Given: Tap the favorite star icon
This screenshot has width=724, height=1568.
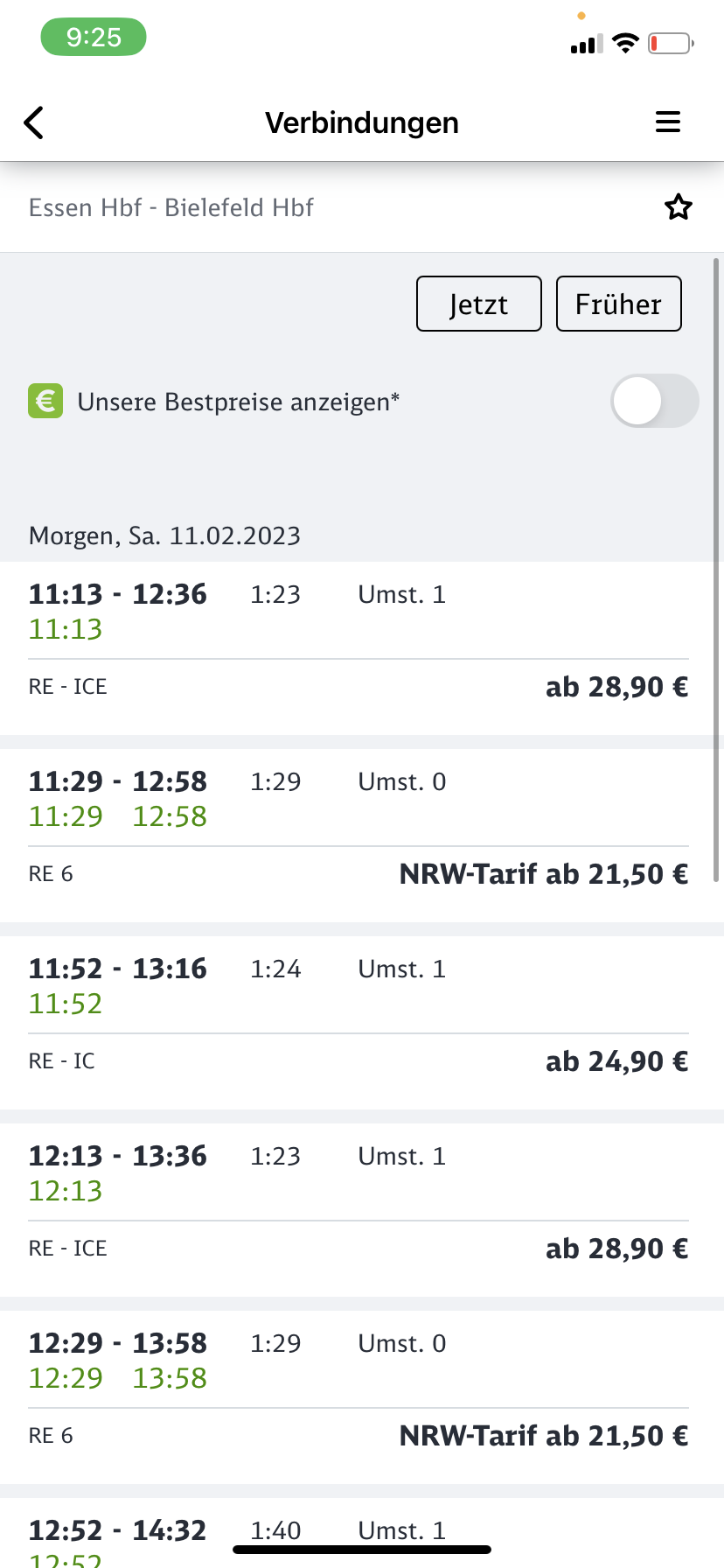Looking at the screenshot, I should point(679,207).
